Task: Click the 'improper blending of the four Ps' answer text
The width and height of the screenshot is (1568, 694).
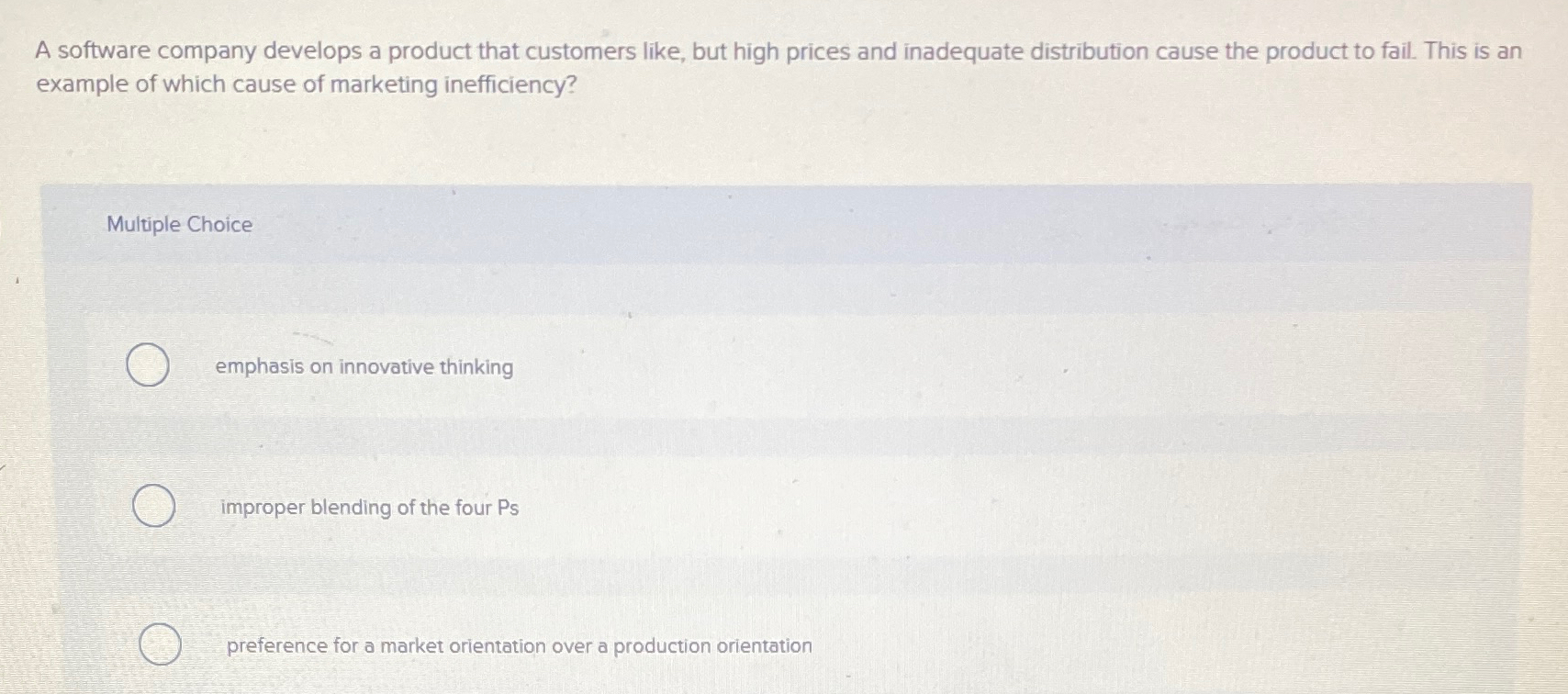Action: click(369, 508)
